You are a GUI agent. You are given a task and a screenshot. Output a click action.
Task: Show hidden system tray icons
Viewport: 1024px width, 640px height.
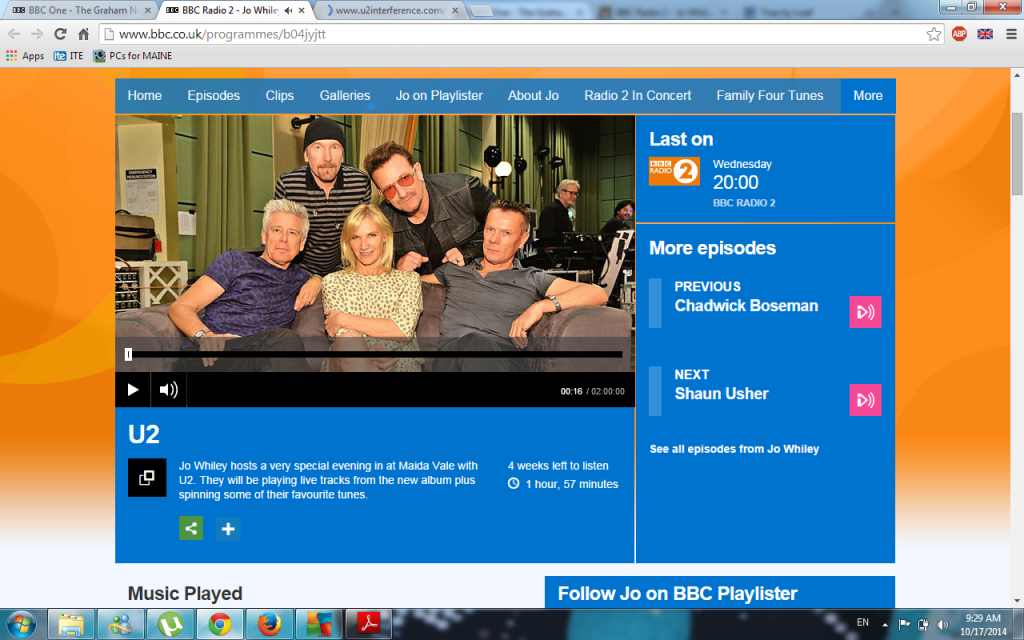tap(885, 624)
